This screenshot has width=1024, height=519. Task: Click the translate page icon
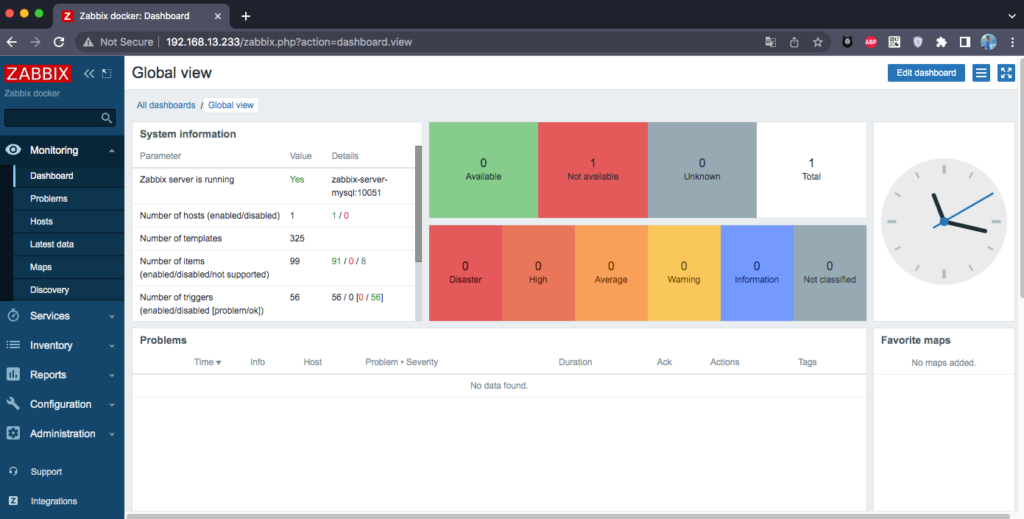click(x=771, y=42)
